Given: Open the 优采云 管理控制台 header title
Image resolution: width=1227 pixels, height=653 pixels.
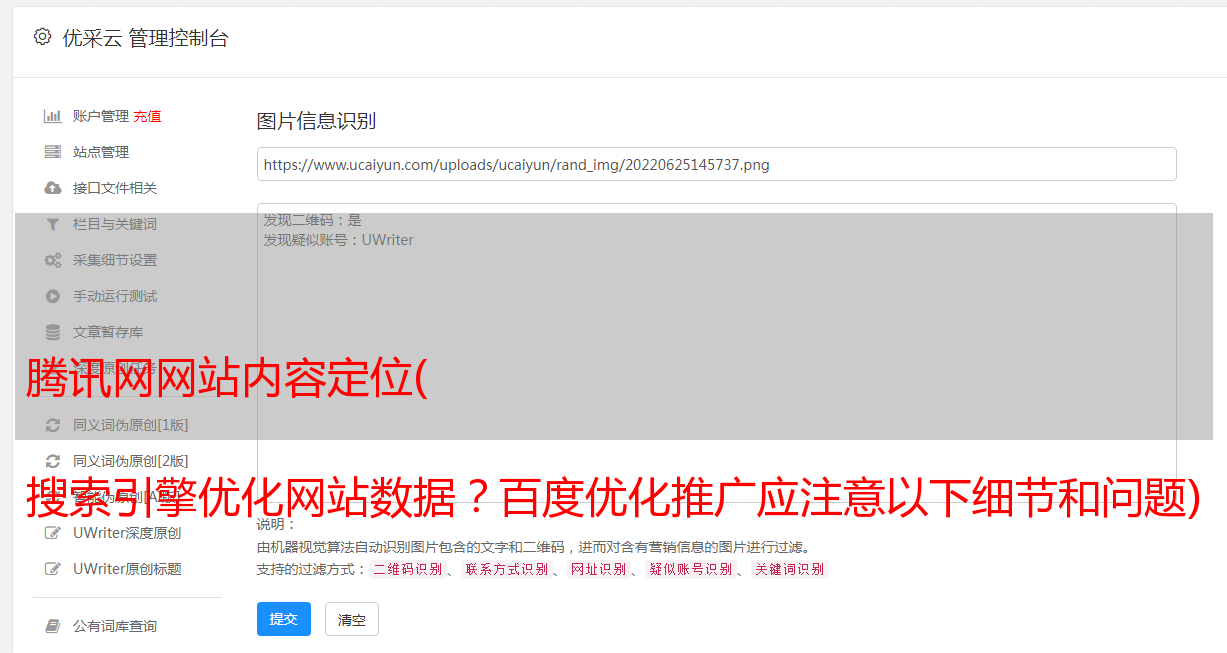Looking at the screenshot, I should point(145,38).
